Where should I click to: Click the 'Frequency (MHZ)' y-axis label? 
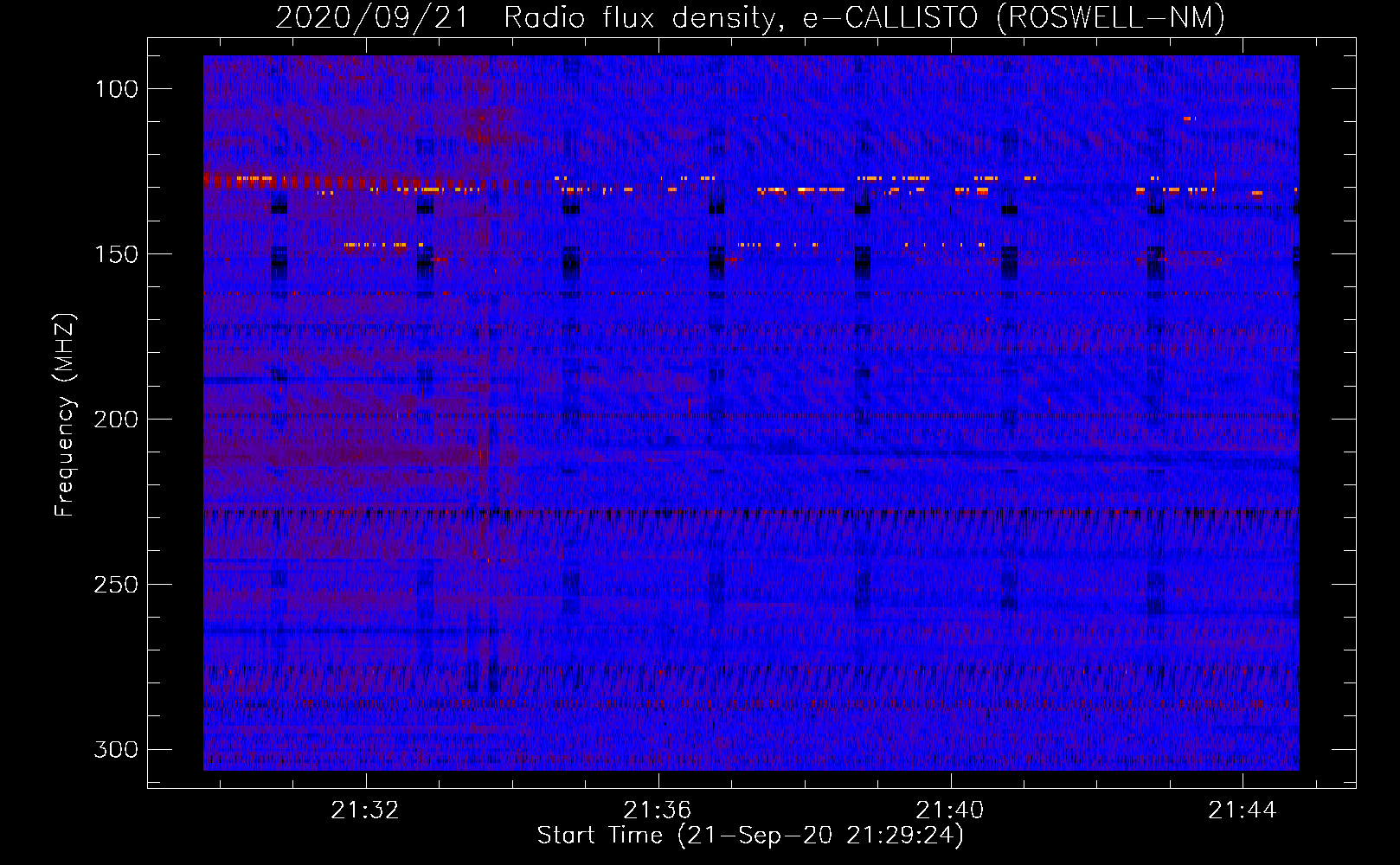65,414
